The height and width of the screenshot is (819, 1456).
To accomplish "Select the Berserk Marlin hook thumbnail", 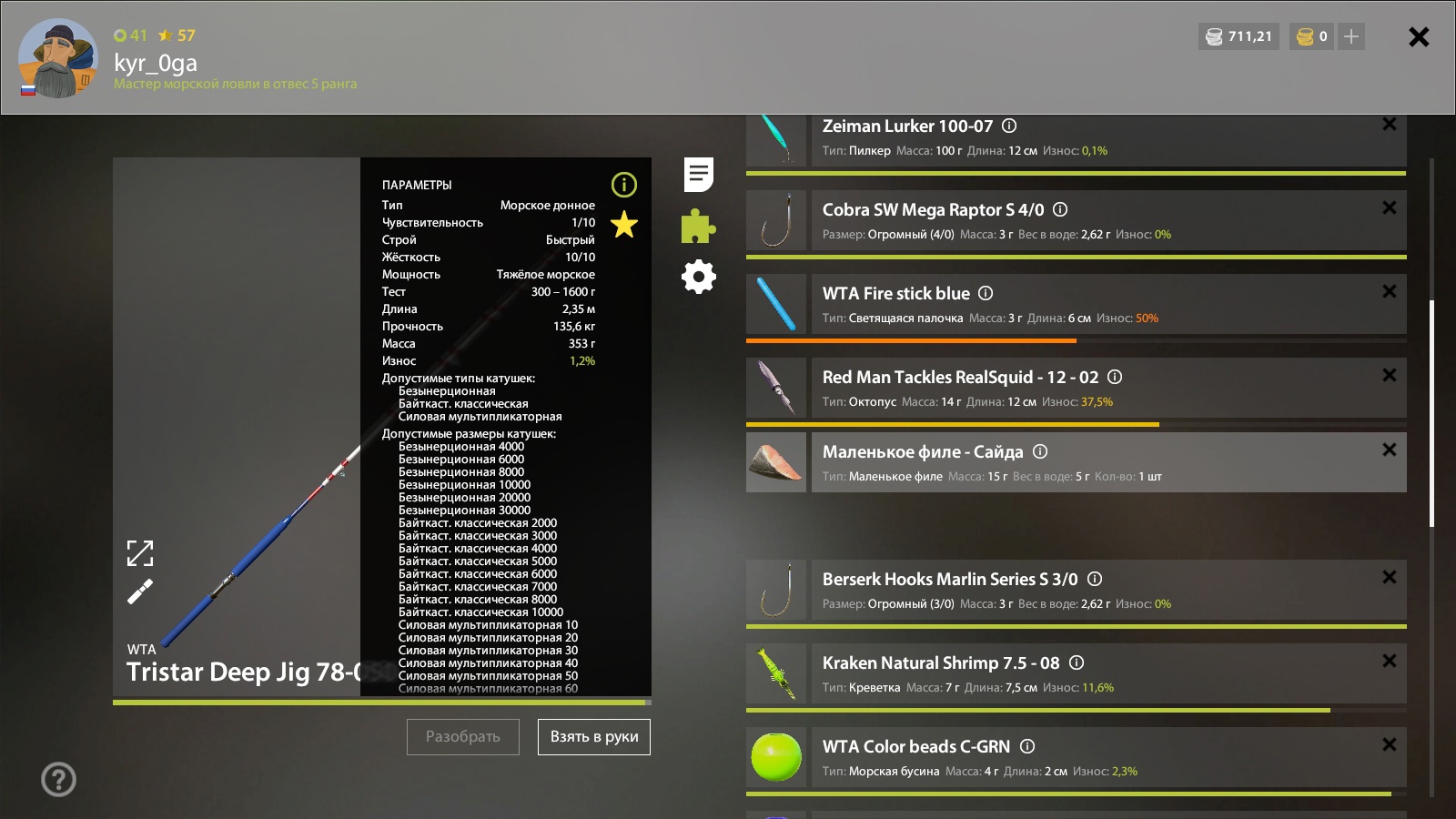I will tap(776, 590).
